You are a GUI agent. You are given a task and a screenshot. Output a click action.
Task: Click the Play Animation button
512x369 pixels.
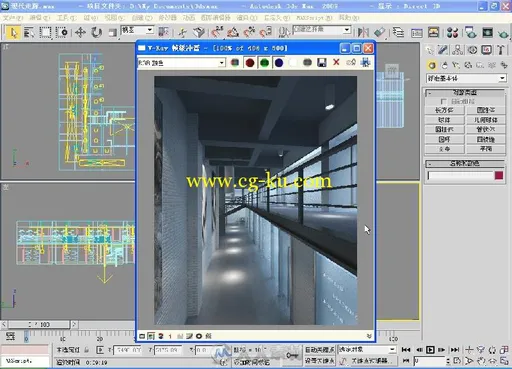pos(430,350)
